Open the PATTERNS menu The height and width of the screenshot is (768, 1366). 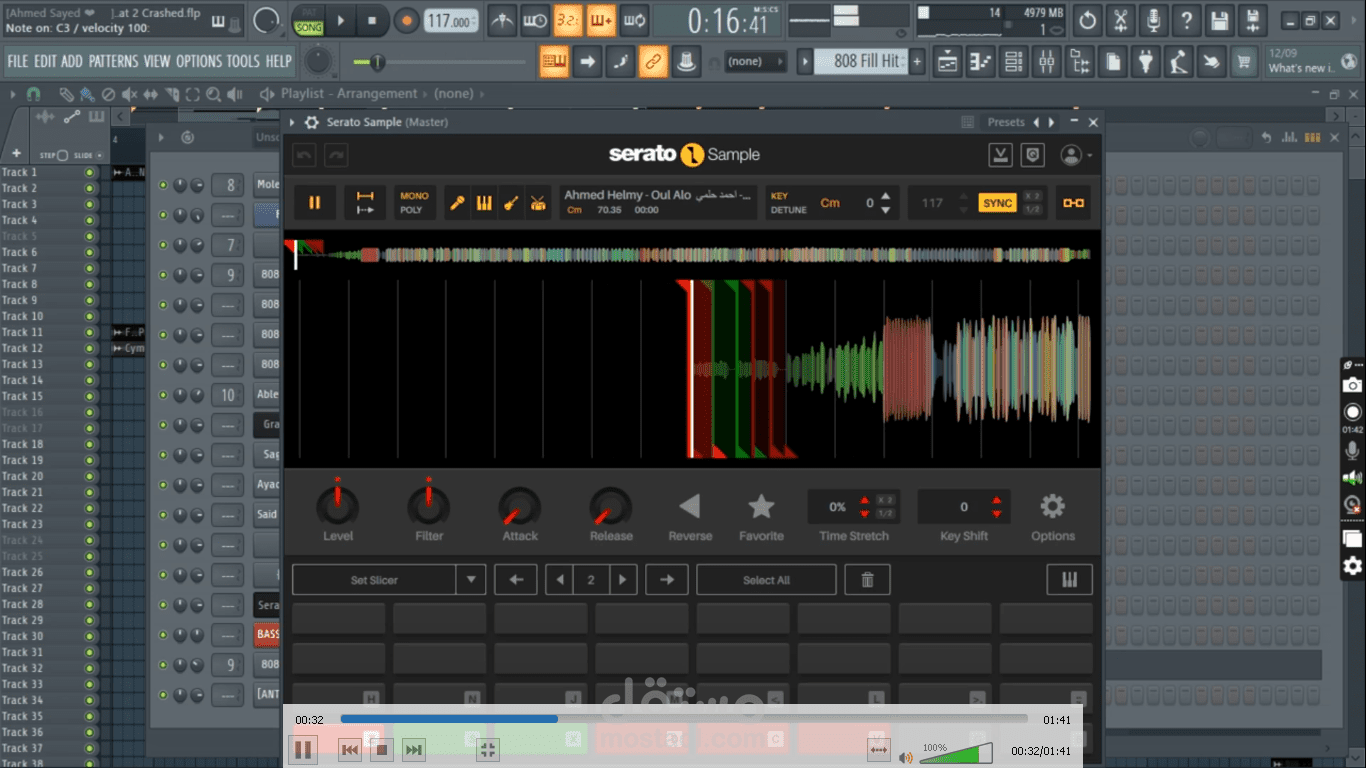click(x=113, y=61)
